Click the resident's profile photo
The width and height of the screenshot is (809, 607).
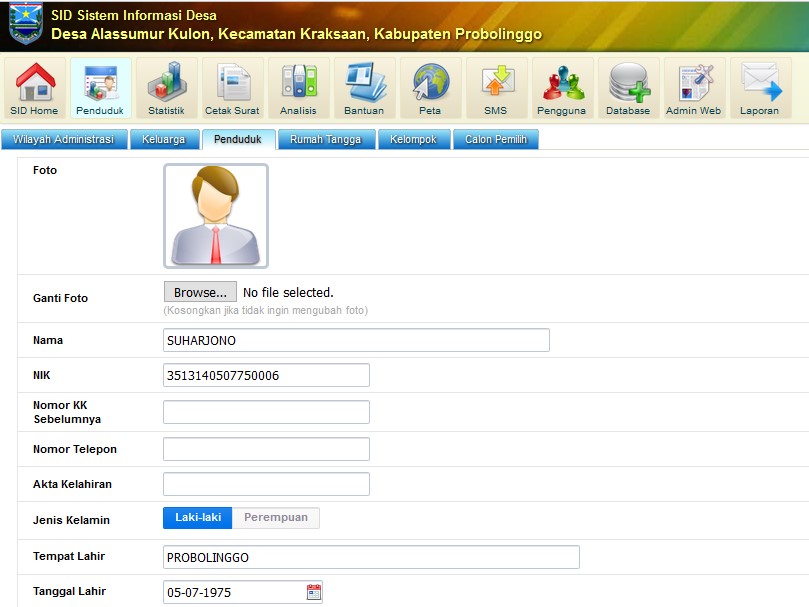[216, 216]
